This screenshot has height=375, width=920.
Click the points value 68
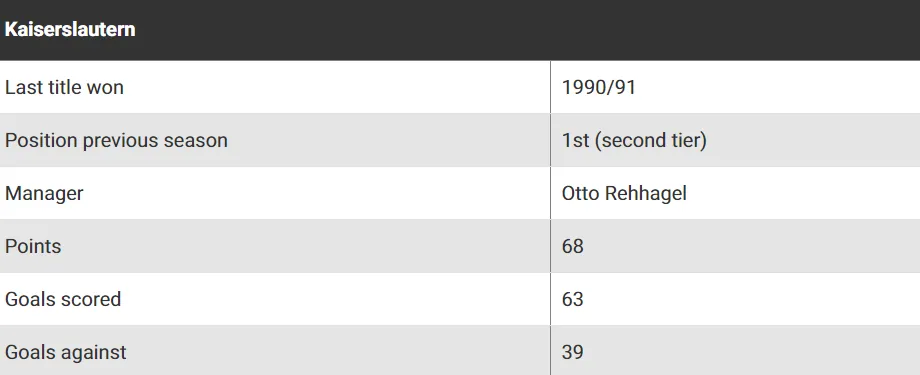[x=573, y=246]
